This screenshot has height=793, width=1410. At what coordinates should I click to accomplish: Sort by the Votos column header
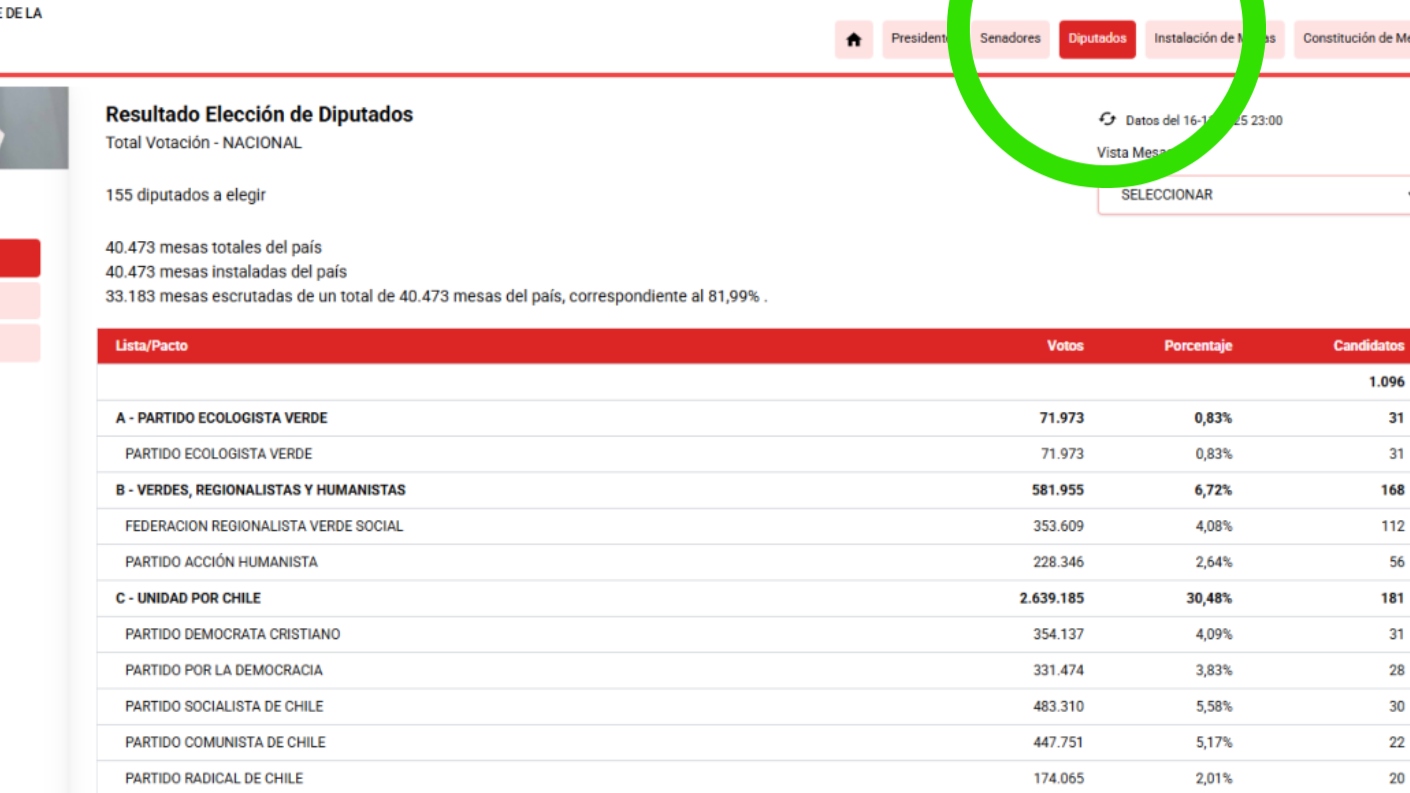pyautogui.click(x=1065, y=346)
